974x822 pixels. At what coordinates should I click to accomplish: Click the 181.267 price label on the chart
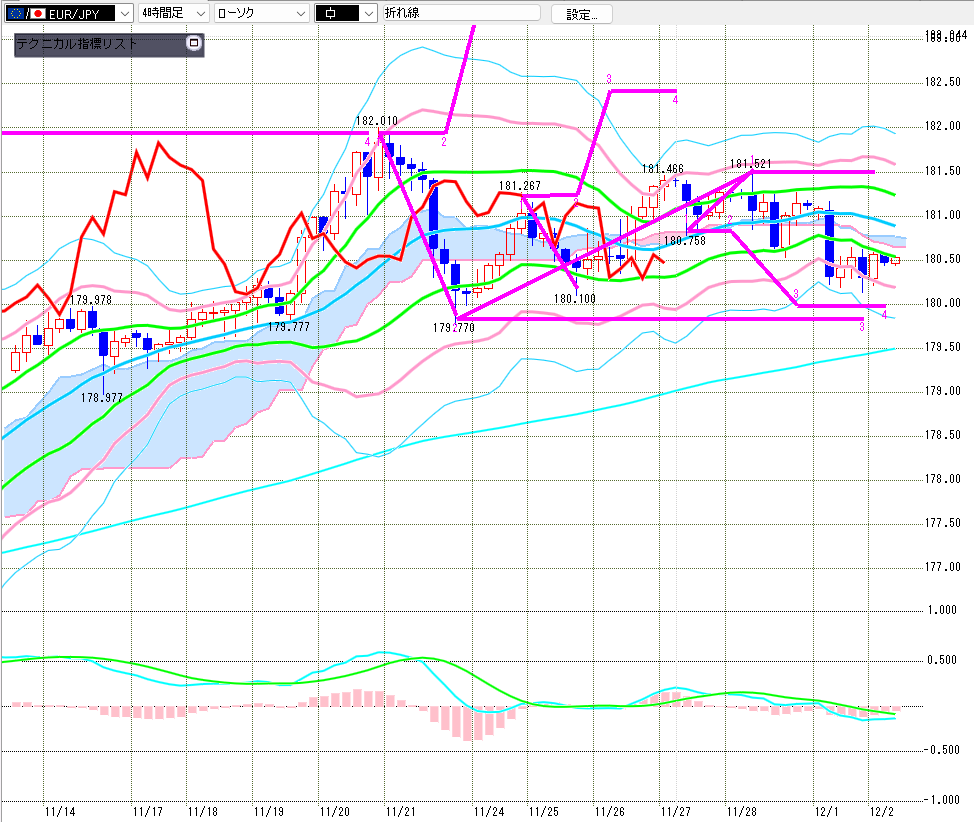[x=519, y=186]
